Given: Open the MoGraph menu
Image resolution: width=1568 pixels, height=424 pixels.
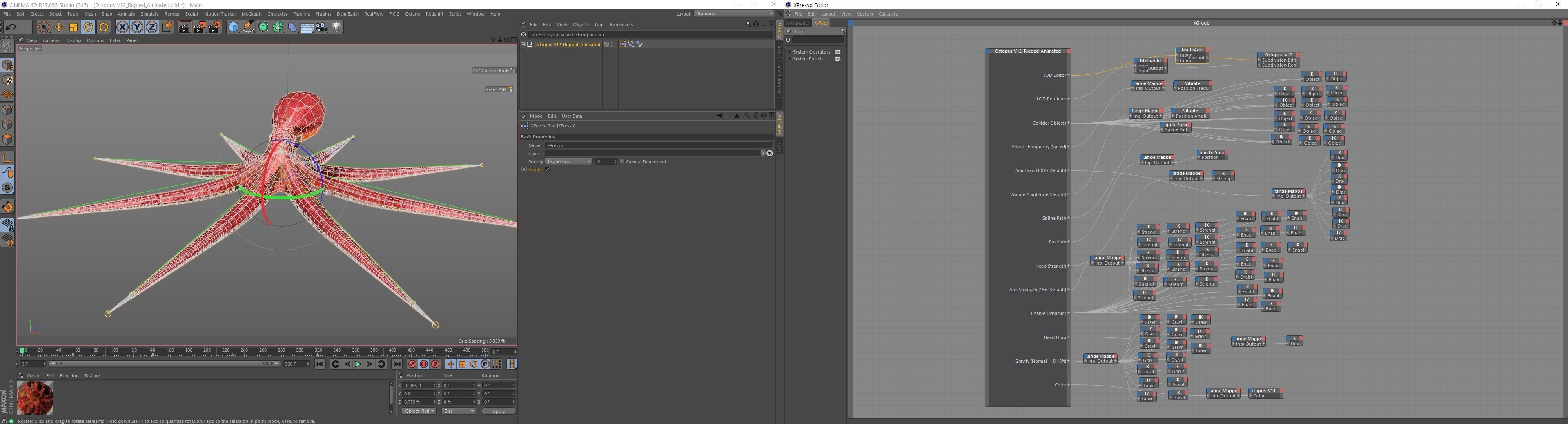Looking at the screenshot, I should (x=252, y=14).
